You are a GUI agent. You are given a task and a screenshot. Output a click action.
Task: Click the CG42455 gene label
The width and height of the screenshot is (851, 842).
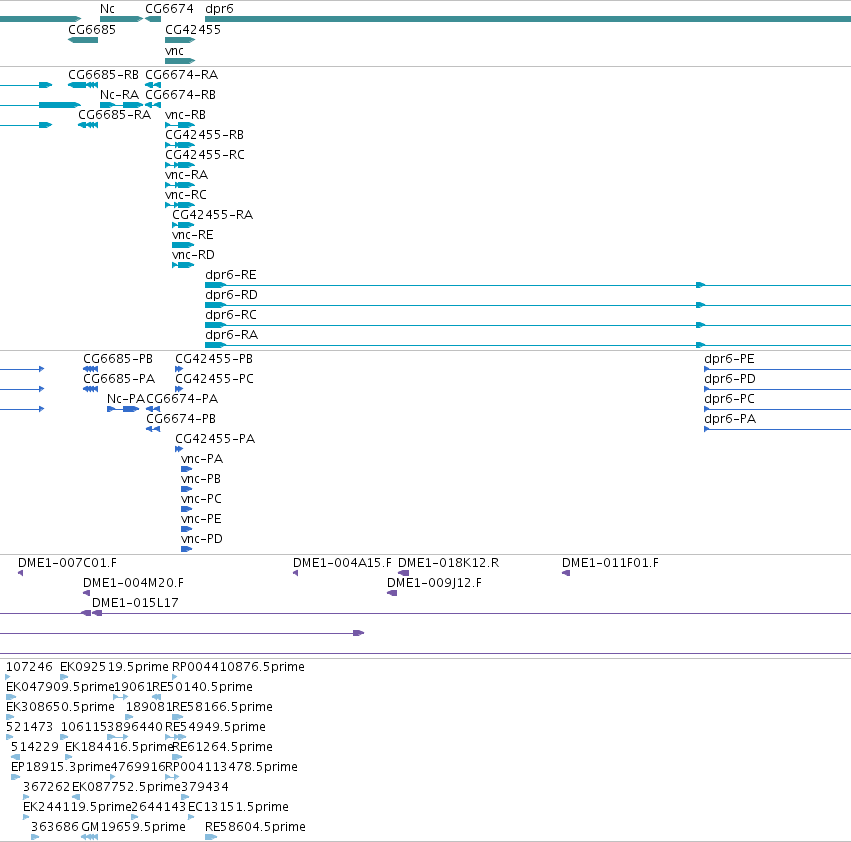tap(193, 29)
